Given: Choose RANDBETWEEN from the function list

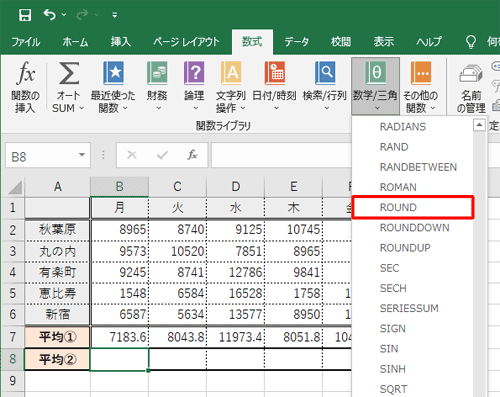Looking at the screenshot, I should [418, 167].
